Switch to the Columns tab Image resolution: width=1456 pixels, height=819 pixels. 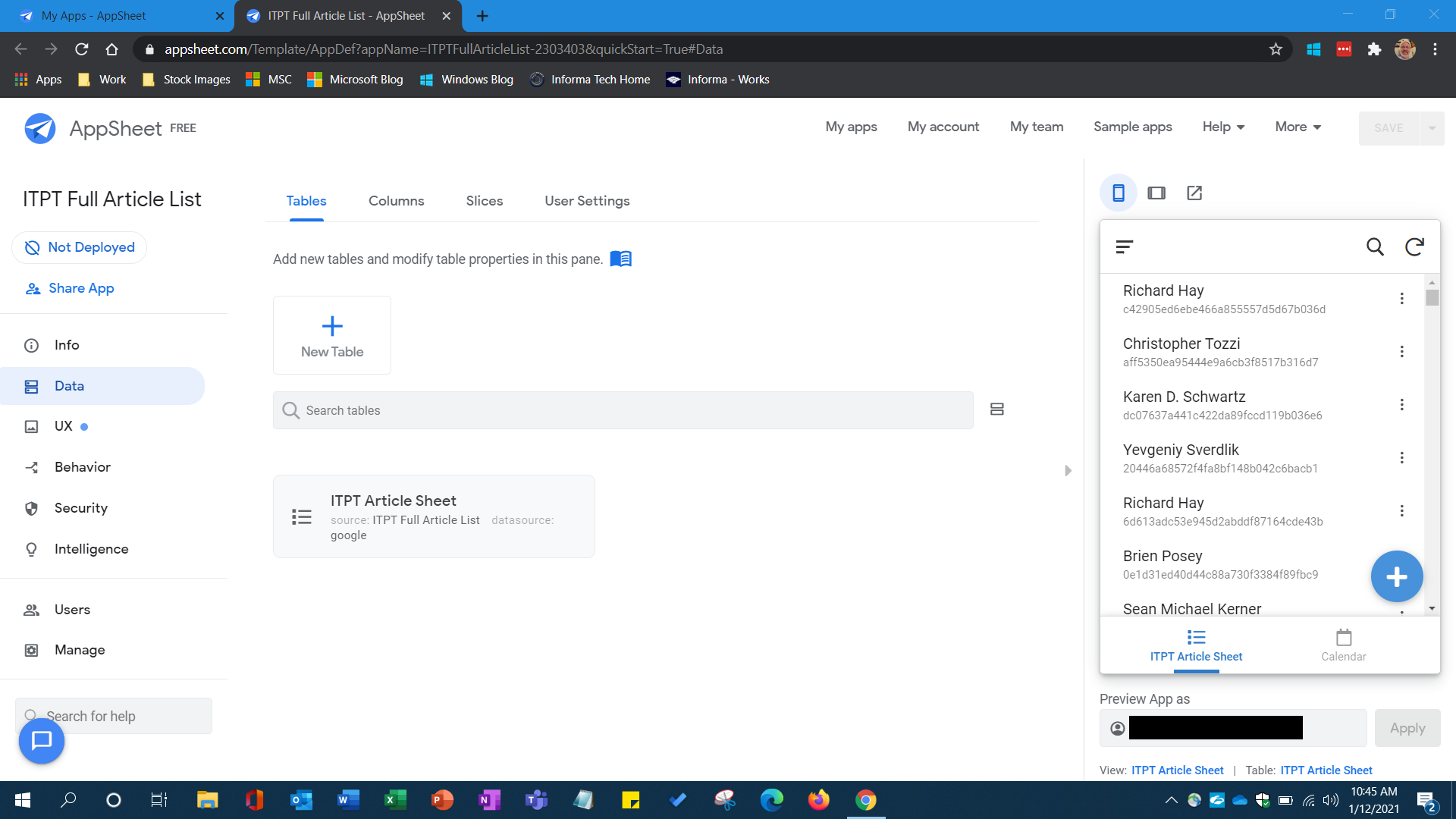[396, 201]
